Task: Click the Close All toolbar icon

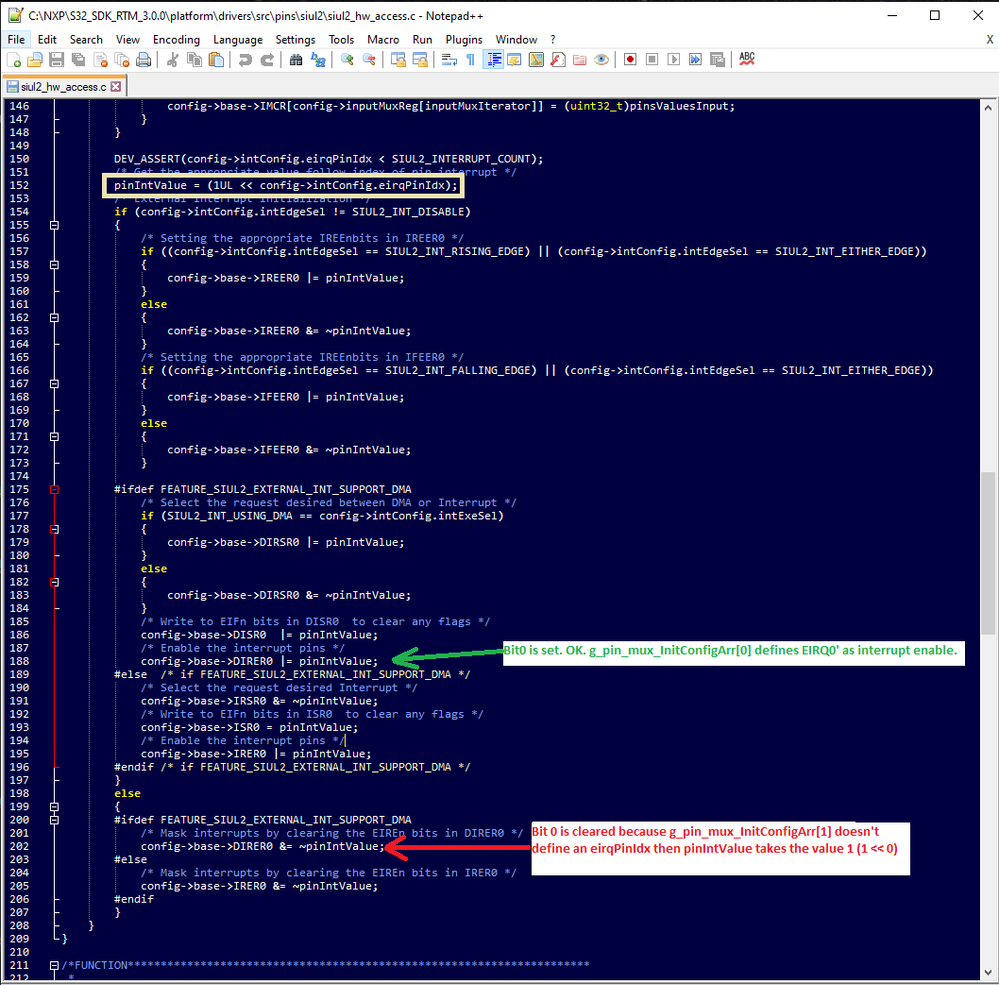Action: pos(122,60)
